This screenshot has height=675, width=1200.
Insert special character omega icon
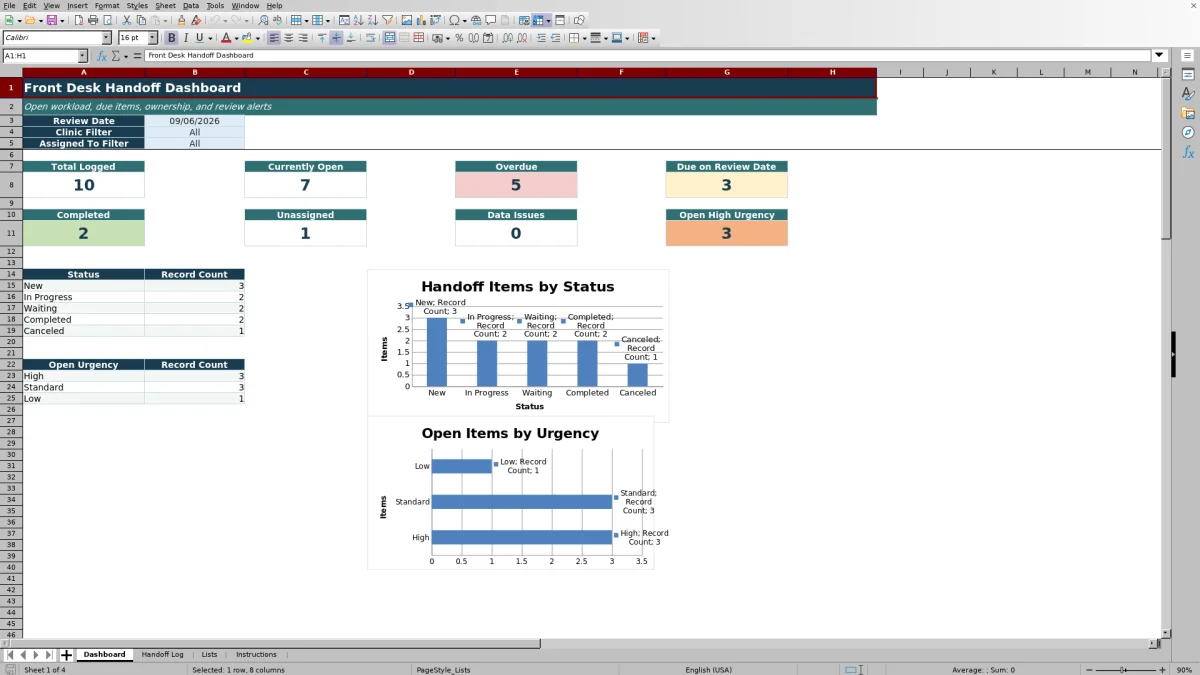(x=454, y=20)
